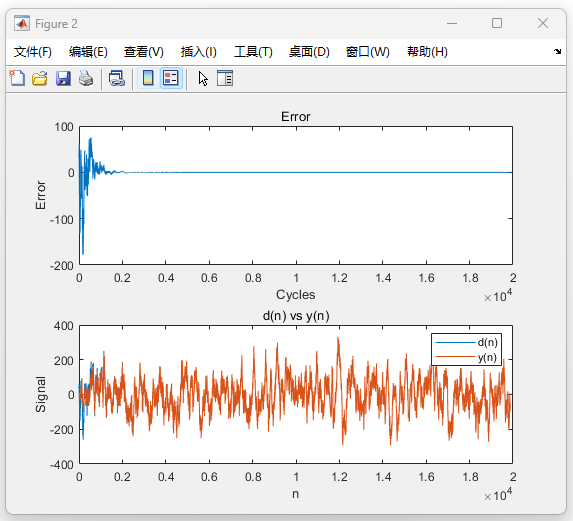
Task: Open file using the folder icon
Action: point(39,78)
